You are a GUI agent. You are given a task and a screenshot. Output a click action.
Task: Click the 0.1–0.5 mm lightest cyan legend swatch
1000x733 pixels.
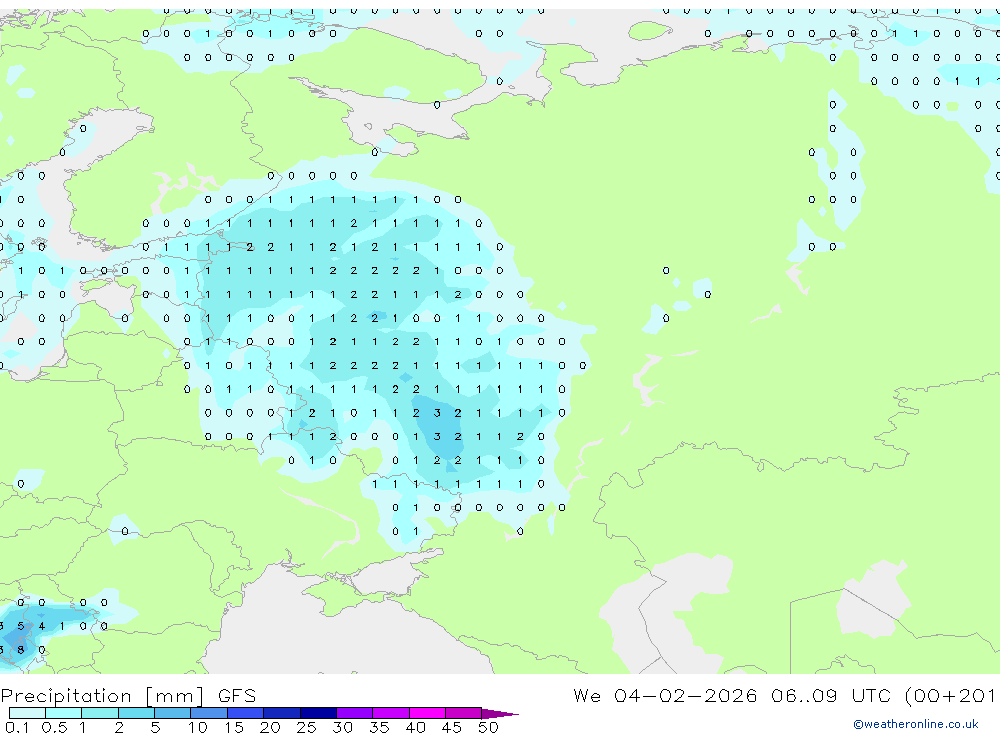(x=27, y=713)
